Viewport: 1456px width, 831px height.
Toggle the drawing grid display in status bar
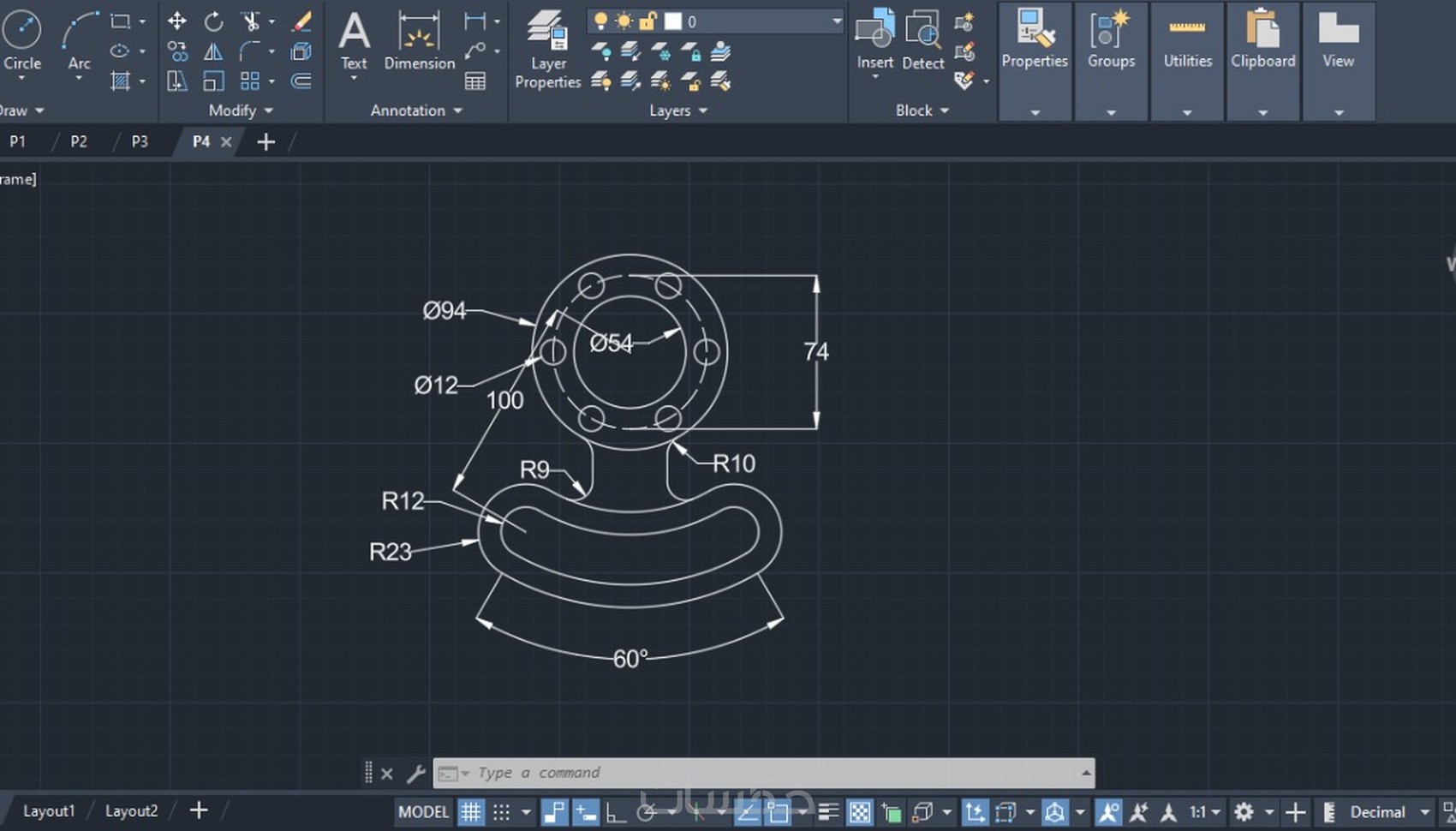[471, 811]
